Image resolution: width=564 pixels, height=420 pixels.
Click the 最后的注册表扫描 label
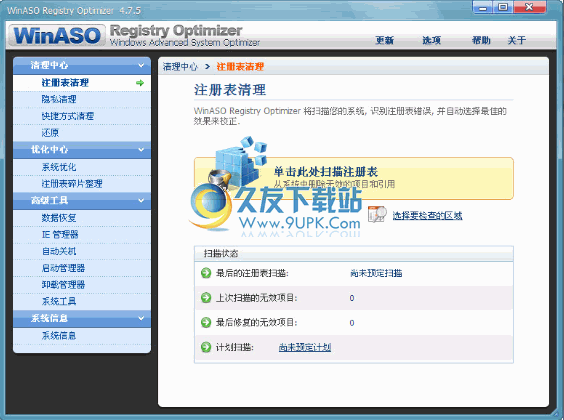point(252,273)
